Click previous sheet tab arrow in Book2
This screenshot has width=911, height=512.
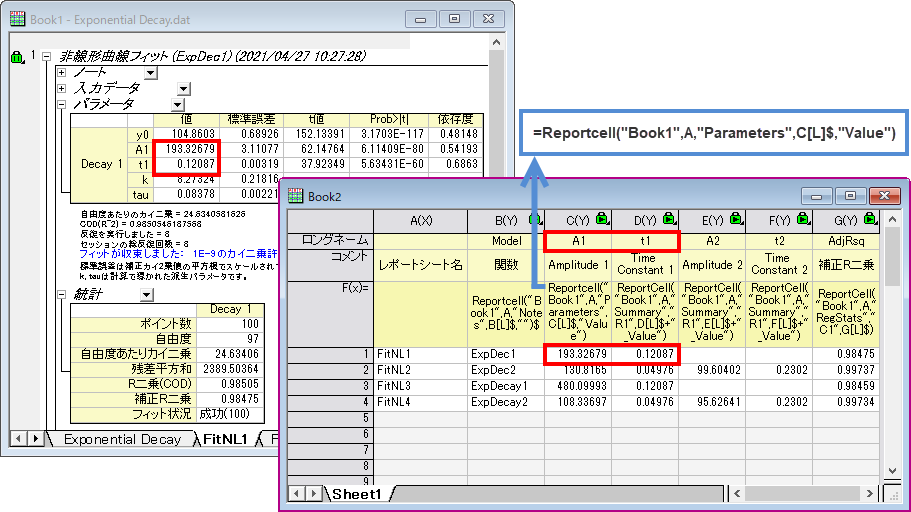(297, 494)
